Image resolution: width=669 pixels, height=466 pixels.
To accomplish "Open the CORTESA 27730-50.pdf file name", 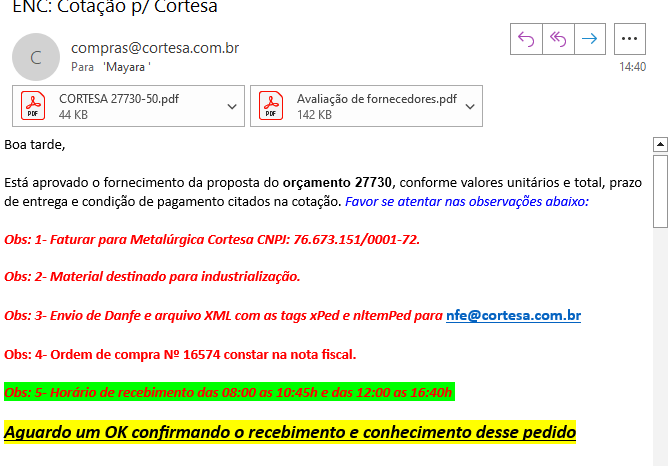I will click(118, 99).
